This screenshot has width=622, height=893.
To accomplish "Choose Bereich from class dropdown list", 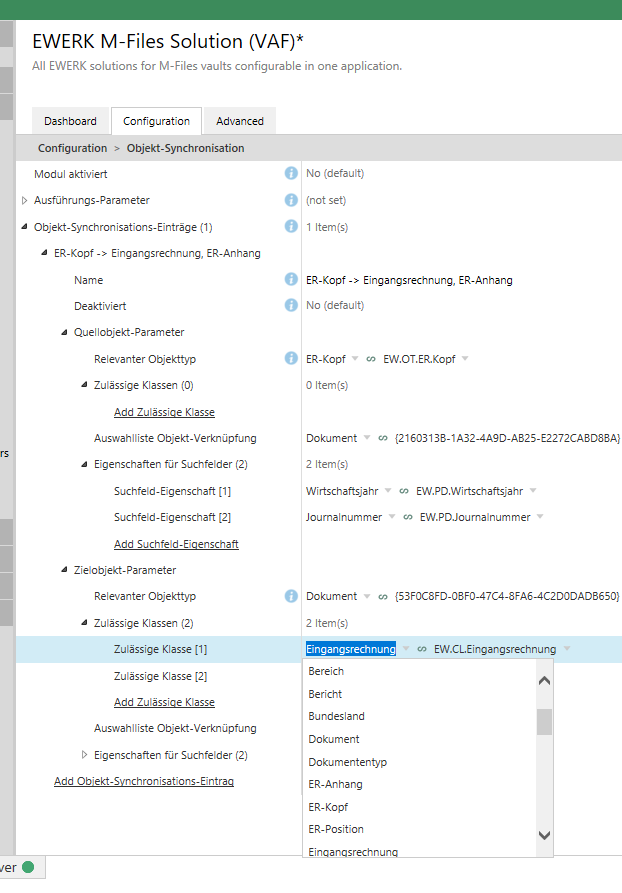I will tap(419, 671).
